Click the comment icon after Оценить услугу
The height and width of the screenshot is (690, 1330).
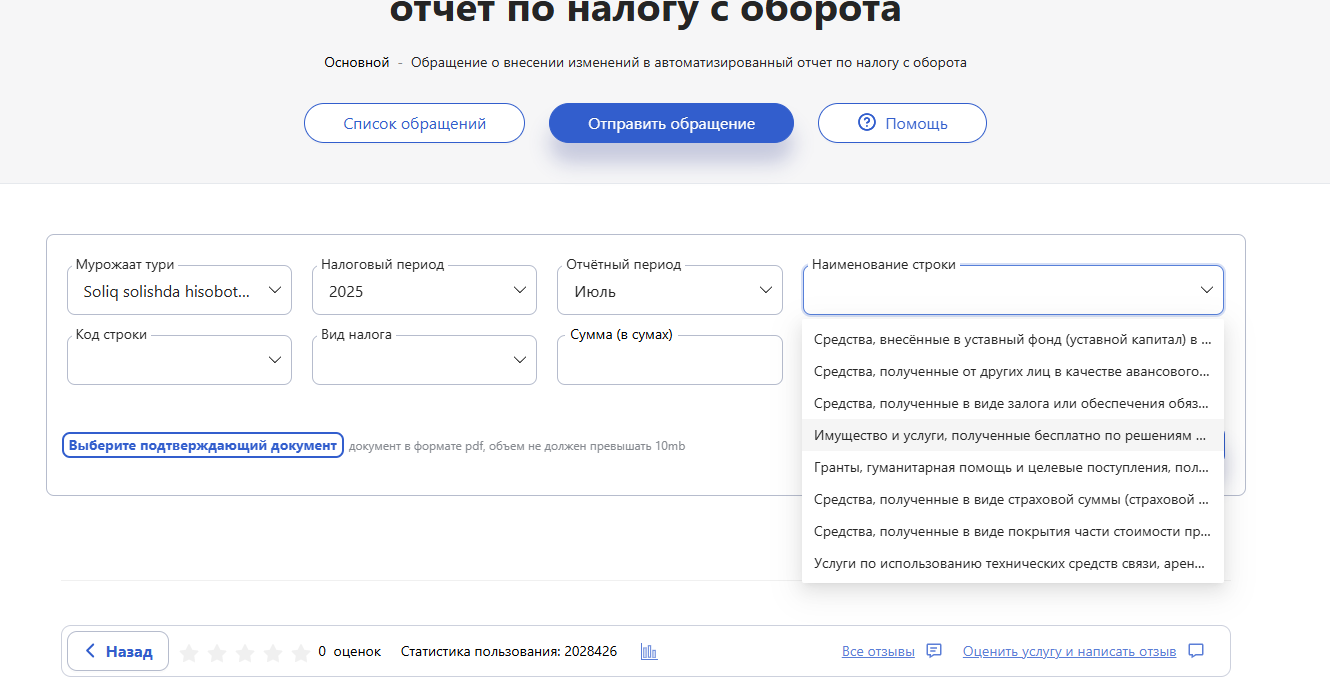[x=1196, y=651]
